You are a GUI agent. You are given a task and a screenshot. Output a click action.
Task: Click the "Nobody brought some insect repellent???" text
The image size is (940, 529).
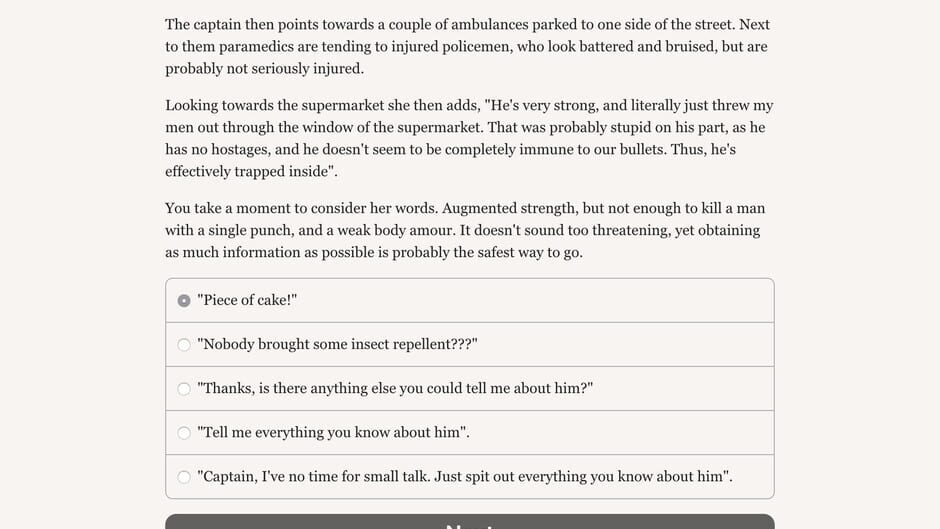tap(337, 344)
